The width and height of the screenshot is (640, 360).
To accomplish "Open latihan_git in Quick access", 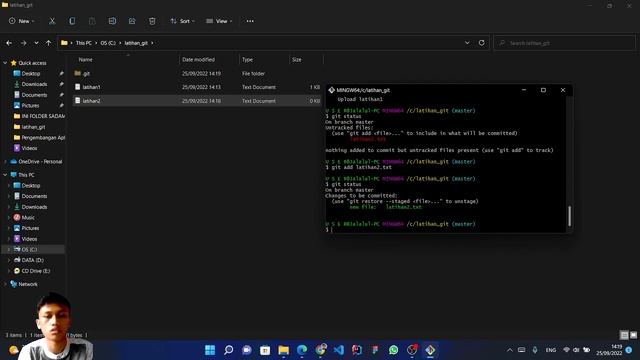I will tap(33, 127).
